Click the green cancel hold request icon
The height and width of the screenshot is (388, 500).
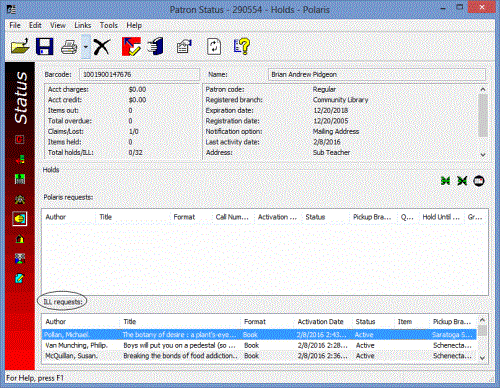(x=462, y=181)
